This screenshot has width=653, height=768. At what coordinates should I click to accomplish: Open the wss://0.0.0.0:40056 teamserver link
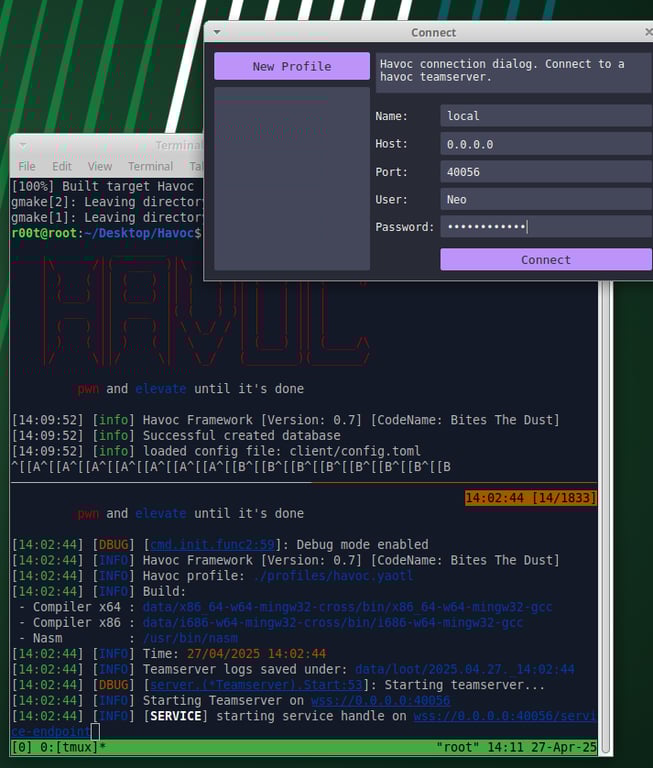coord(381,700)
